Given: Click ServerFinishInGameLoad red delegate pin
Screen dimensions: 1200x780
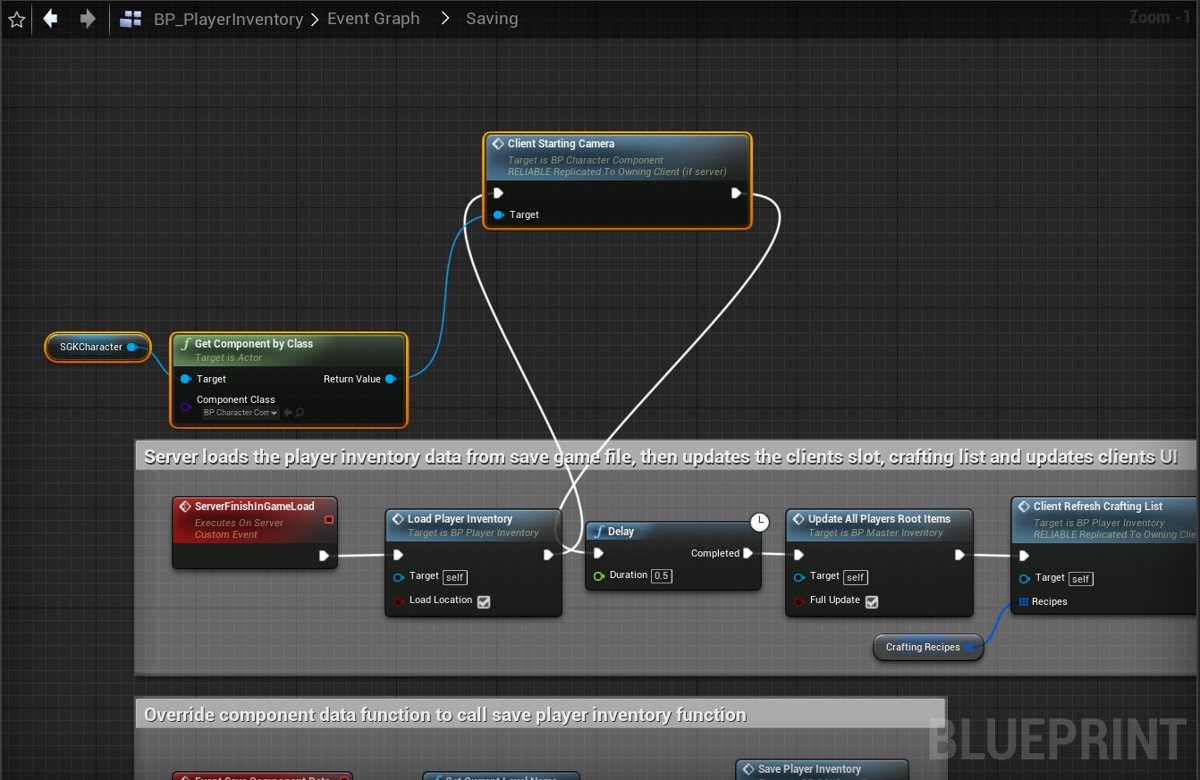Looking at the screenshot, I should coord(329,520).
